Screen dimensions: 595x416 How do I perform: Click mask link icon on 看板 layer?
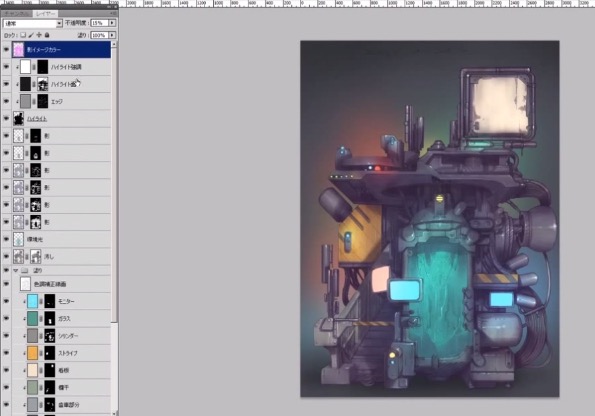click(x=41, y=370)
